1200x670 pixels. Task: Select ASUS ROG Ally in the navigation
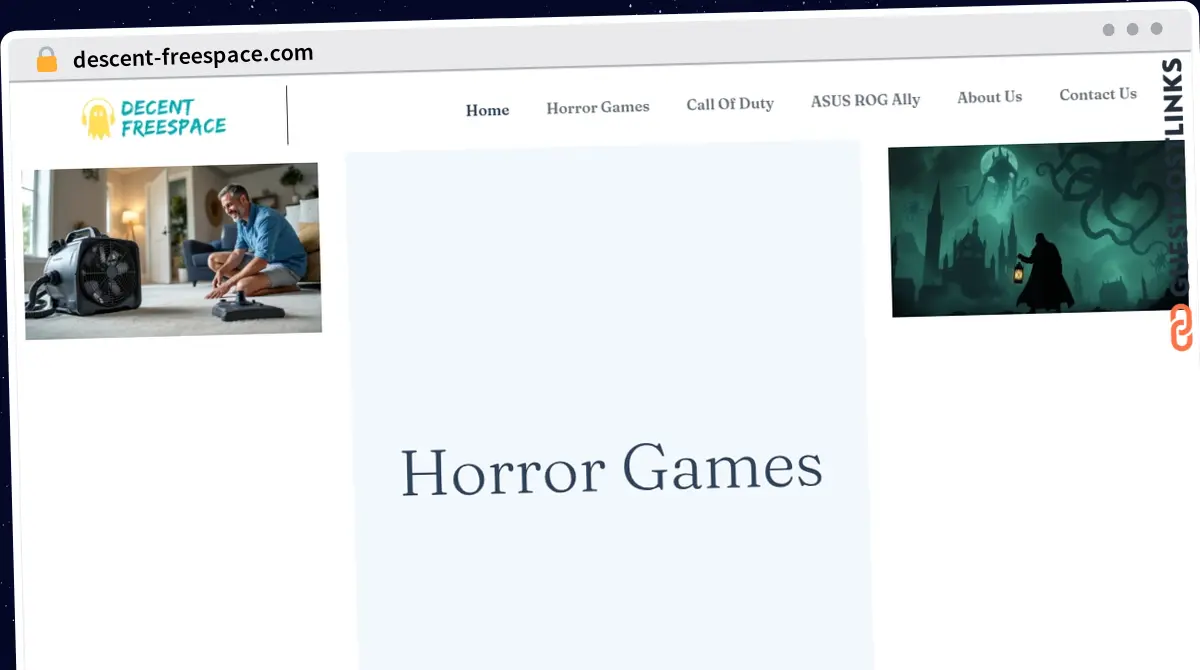click(866, 100)
